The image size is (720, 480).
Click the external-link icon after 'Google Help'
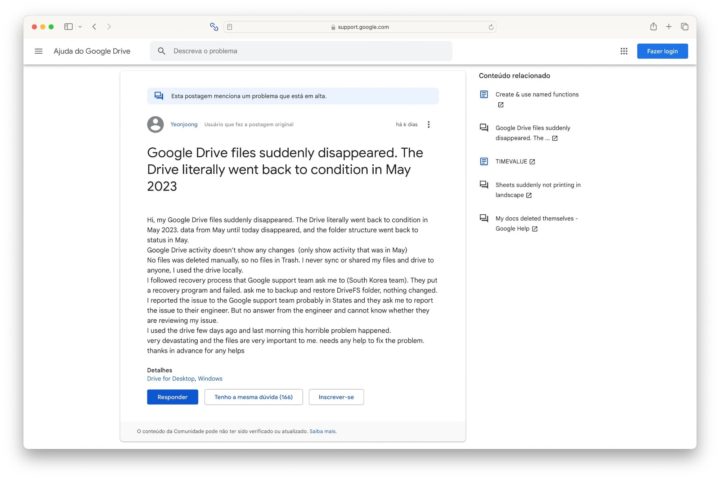534,229
